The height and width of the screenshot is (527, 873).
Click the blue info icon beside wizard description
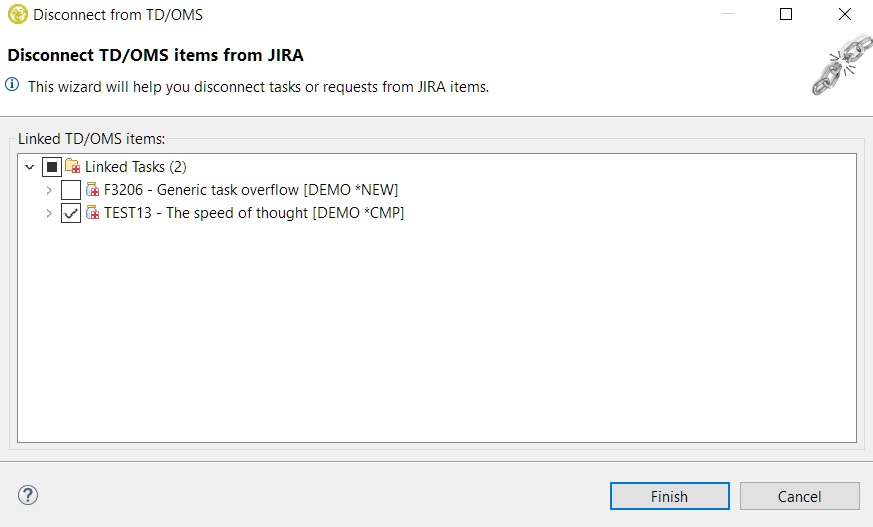click(13, 86)
